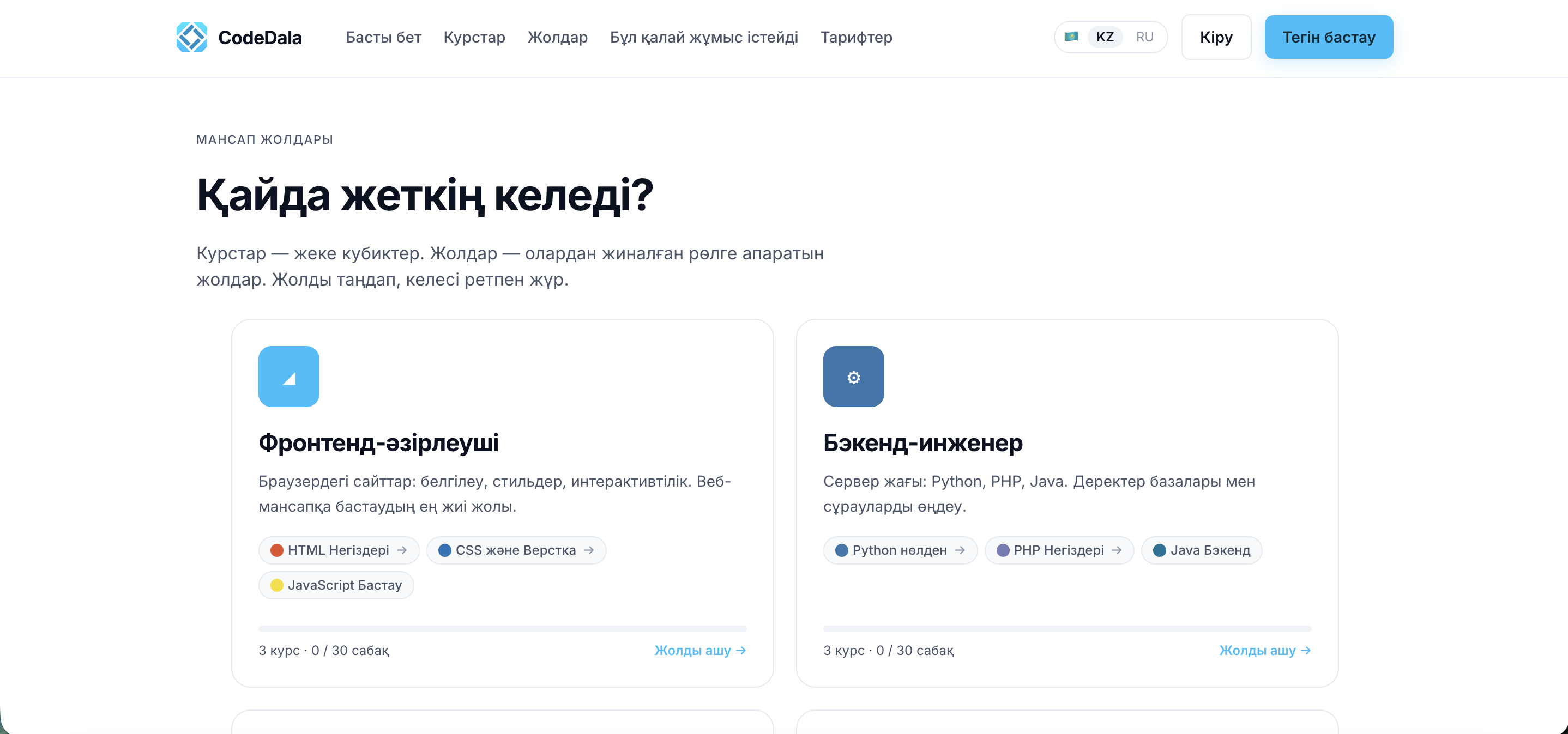The image size is (1568, 734).
Task: Click the Kazakhstan flag icon
Action: [1071, 37]
